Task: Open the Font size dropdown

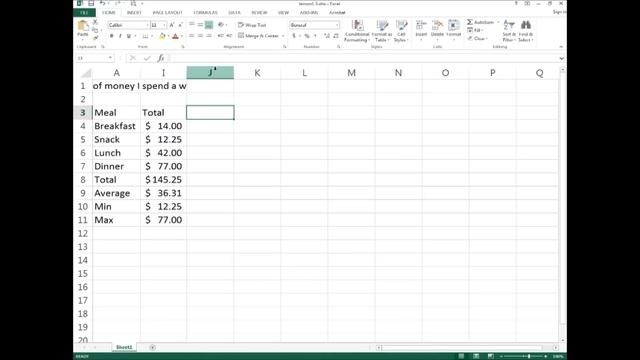Action: pos(164,25)
